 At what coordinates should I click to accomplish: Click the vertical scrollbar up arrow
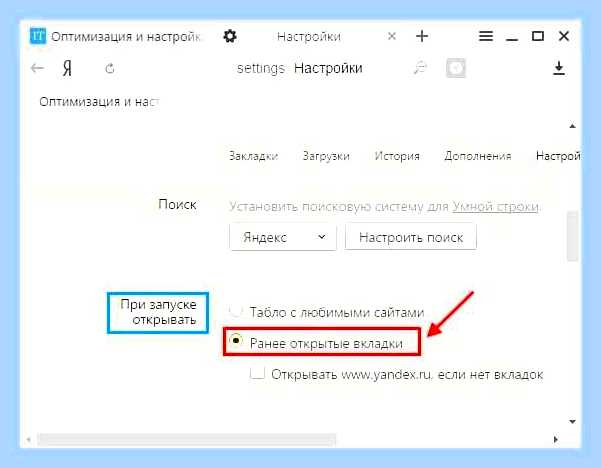coord(572,126)
